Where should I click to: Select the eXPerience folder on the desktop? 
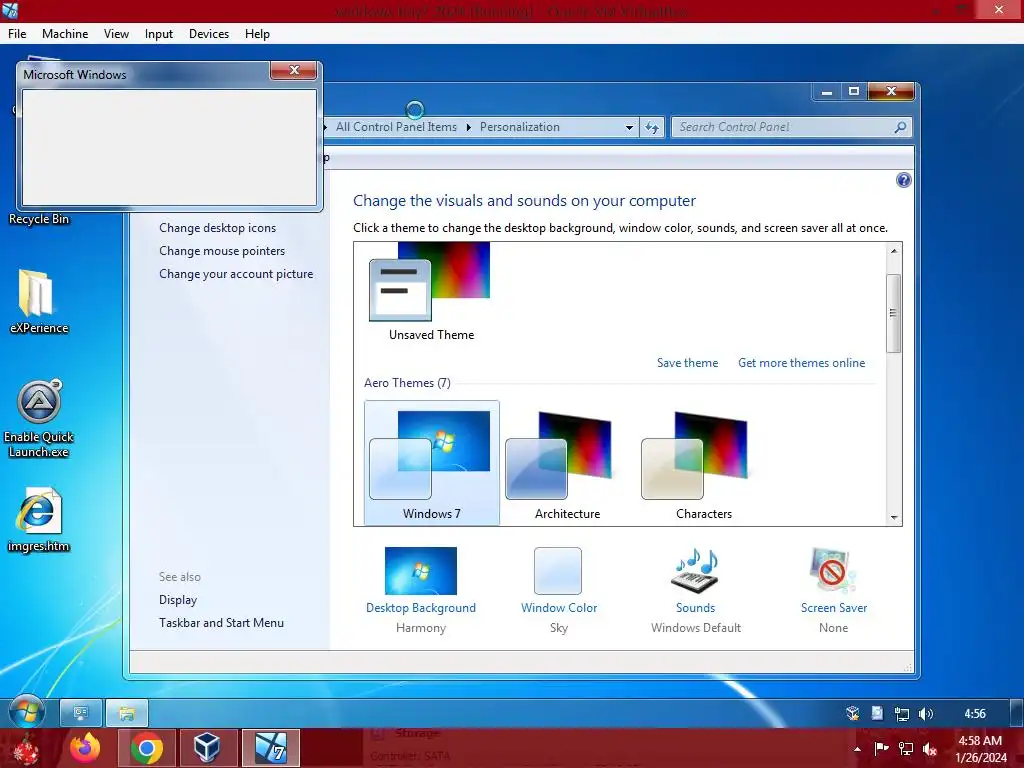pos(38,301)
